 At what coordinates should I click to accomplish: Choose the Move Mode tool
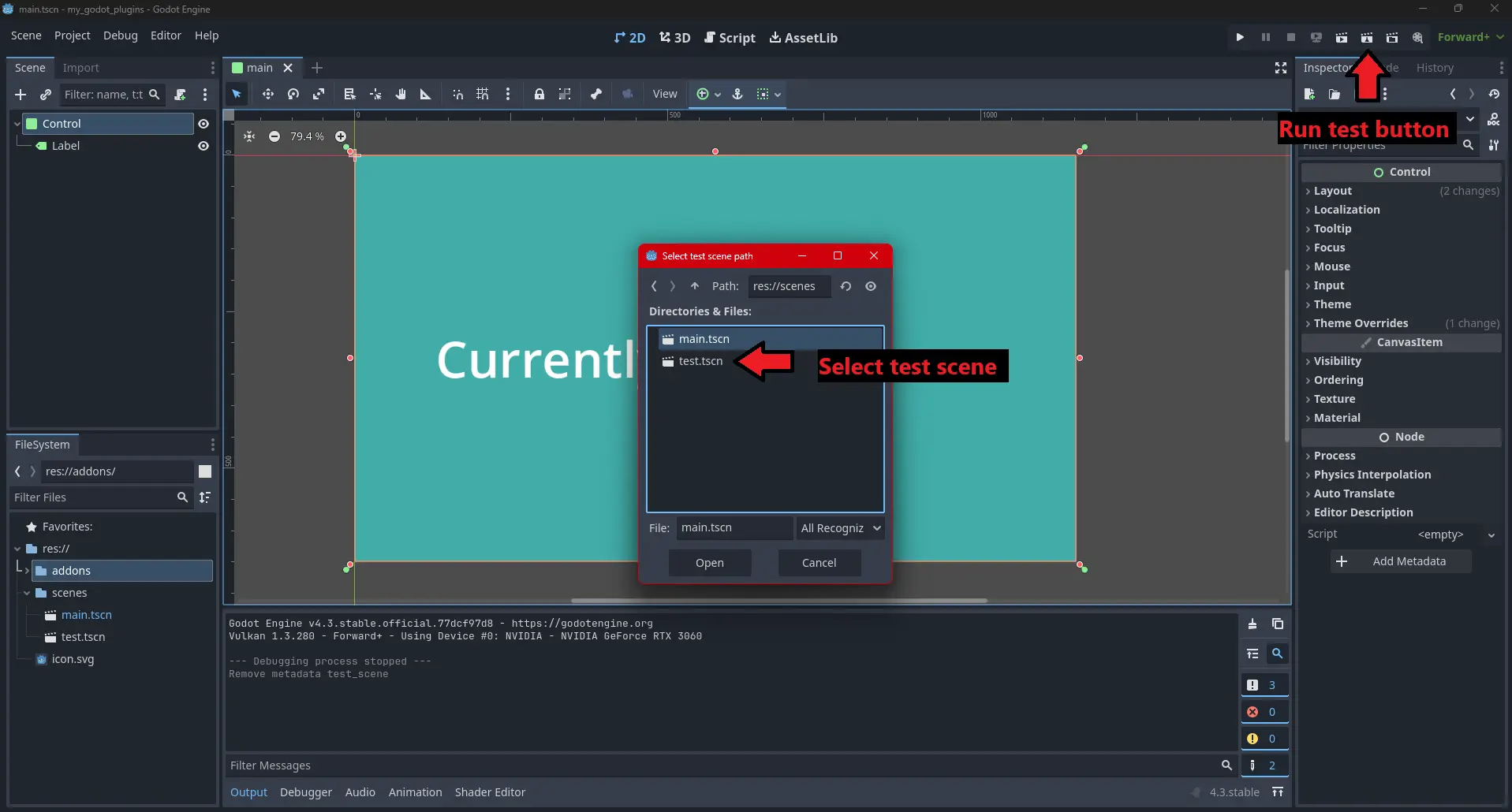point(268,94)
